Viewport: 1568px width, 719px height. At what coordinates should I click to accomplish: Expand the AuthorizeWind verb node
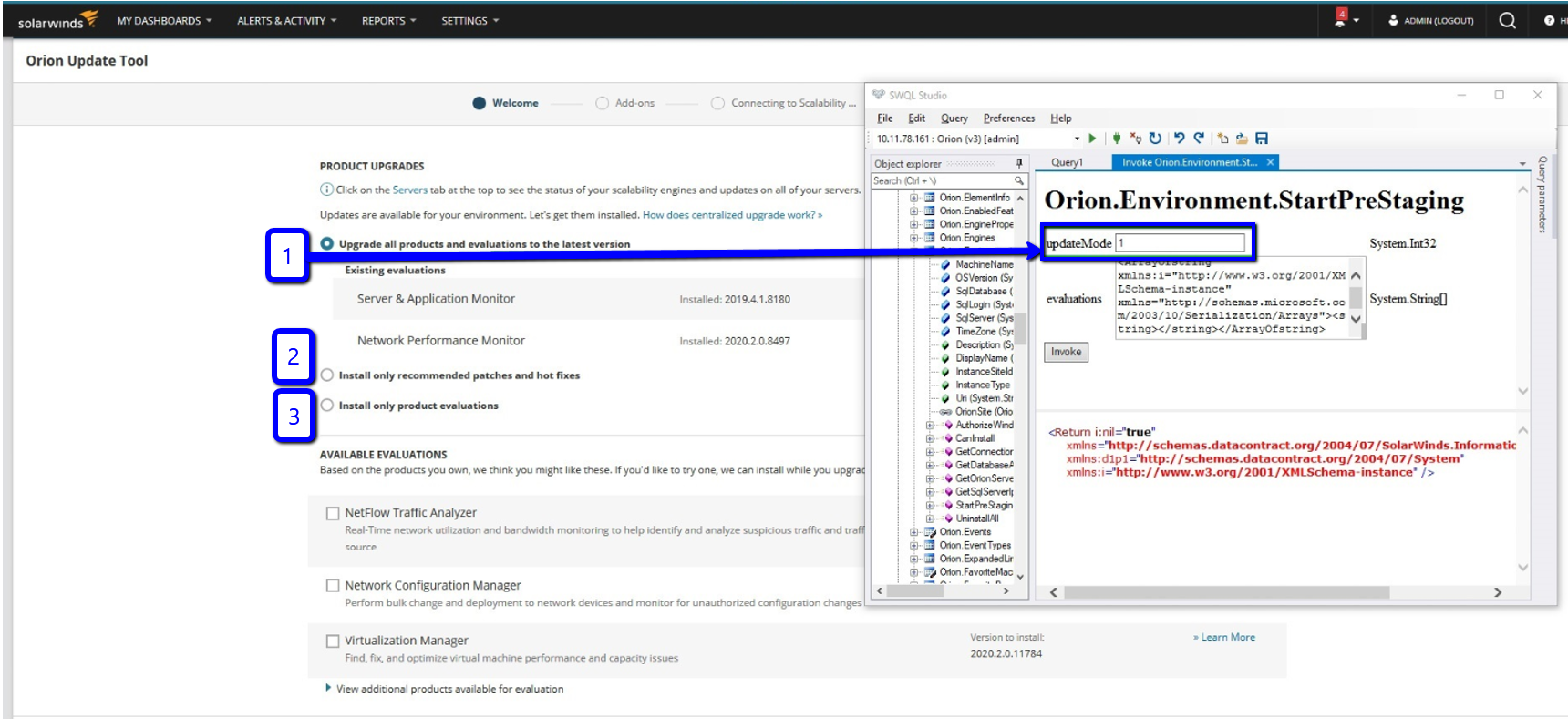[x=930, y=426]
